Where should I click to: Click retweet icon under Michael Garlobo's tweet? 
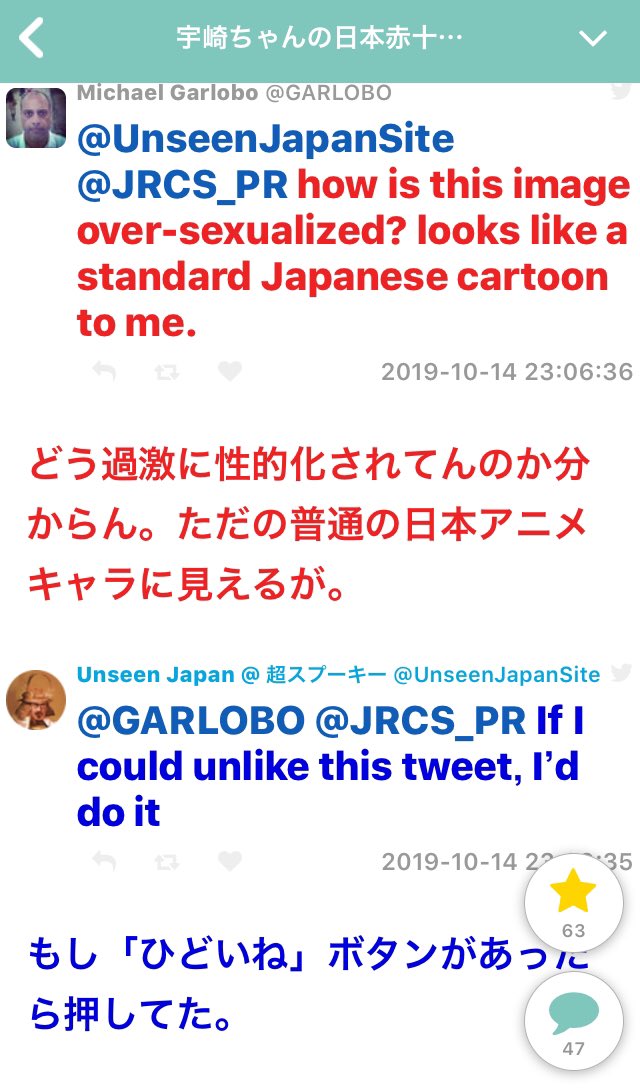click(x=167, y=372)
